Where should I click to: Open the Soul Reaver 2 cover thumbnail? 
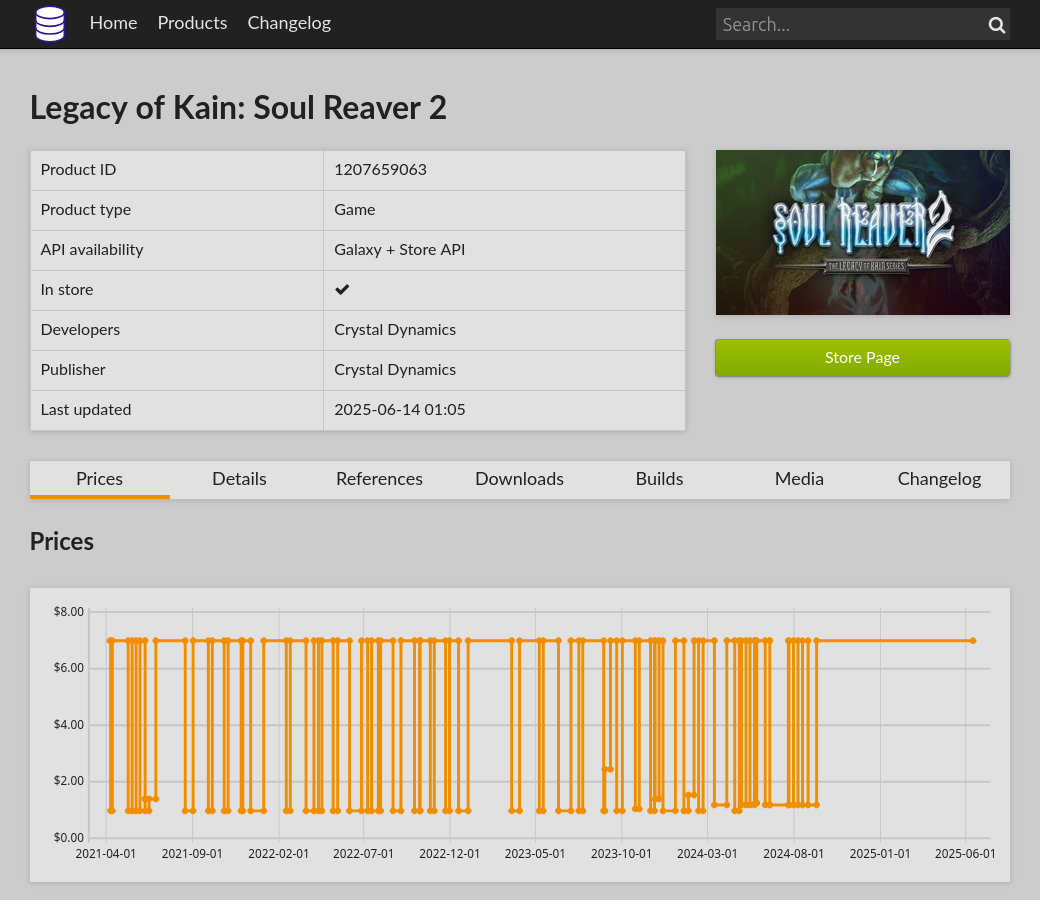click(x=862, y=232)
